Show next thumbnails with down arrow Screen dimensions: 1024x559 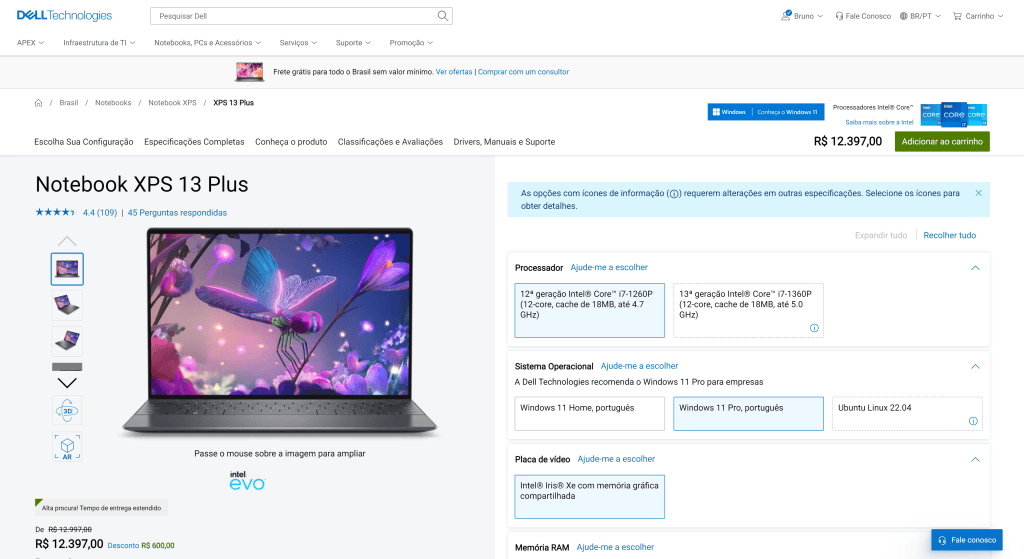pos(67,383)
